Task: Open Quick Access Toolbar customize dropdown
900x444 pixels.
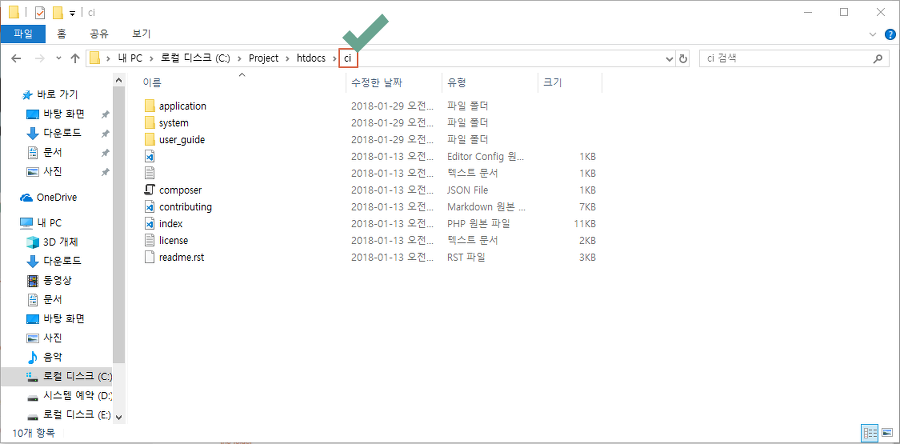Action: [72, 13]
